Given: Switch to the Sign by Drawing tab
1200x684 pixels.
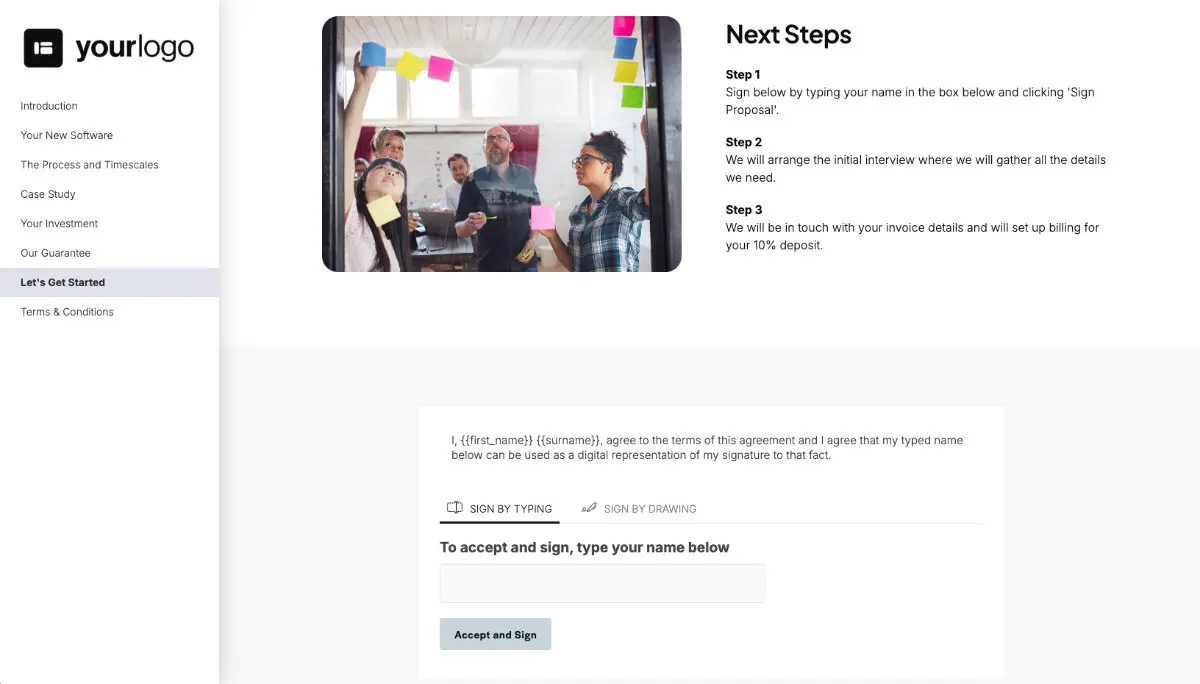Looking at the screenshot, I should [x=648, y=508].
